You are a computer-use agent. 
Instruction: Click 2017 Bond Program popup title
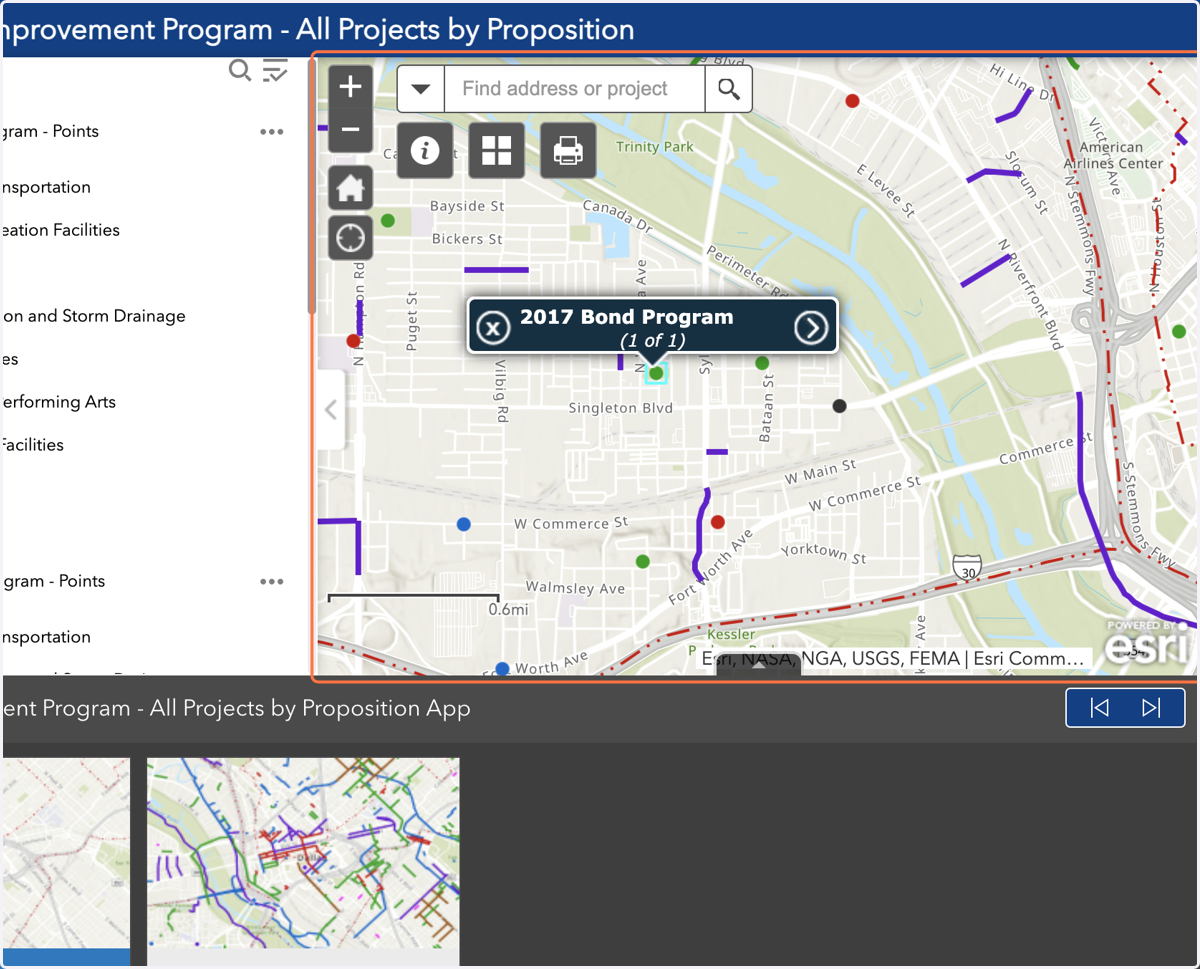626,317
